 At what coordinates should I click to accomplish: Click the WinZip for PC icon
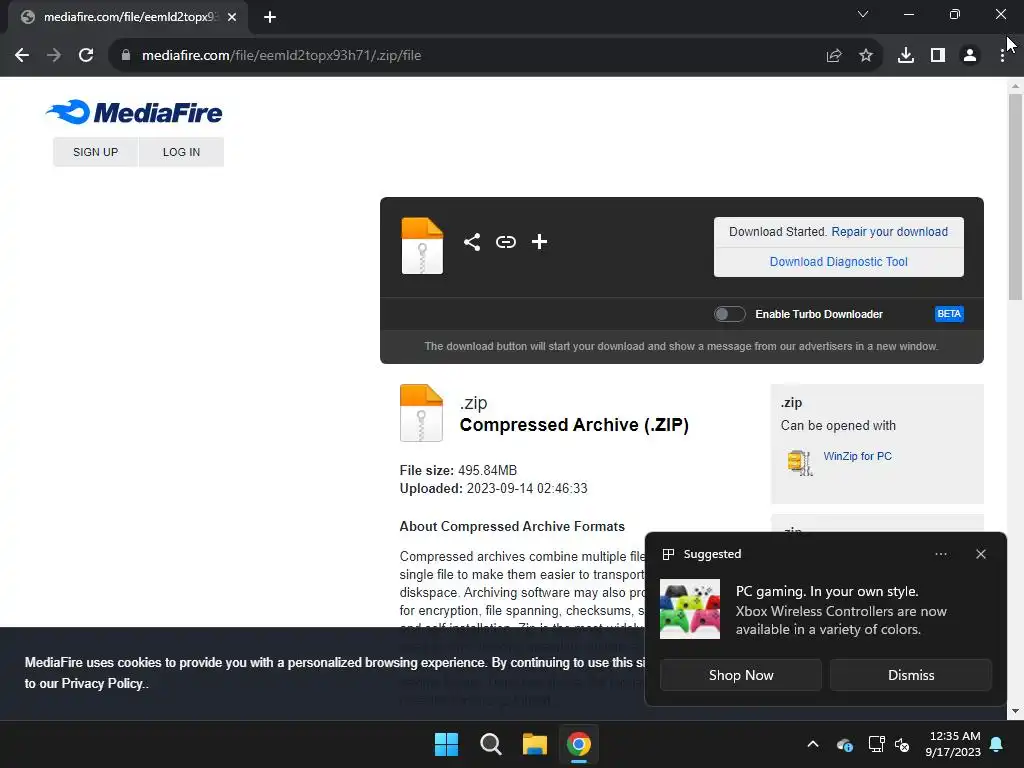coord(800,462)
